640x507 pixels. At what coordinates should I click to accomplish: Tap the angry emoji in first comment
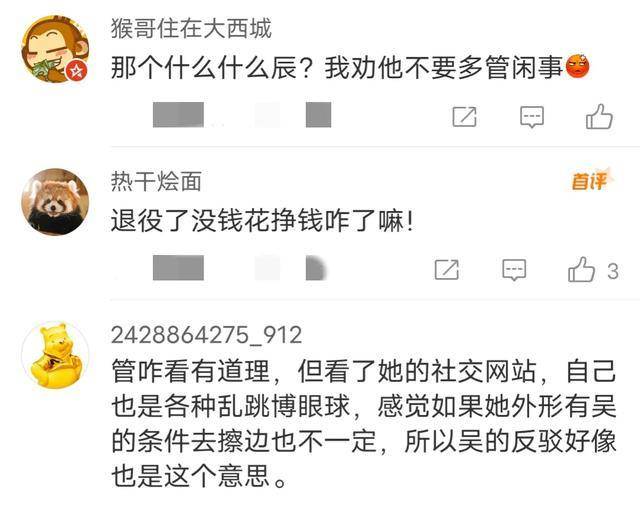point(577,67)
